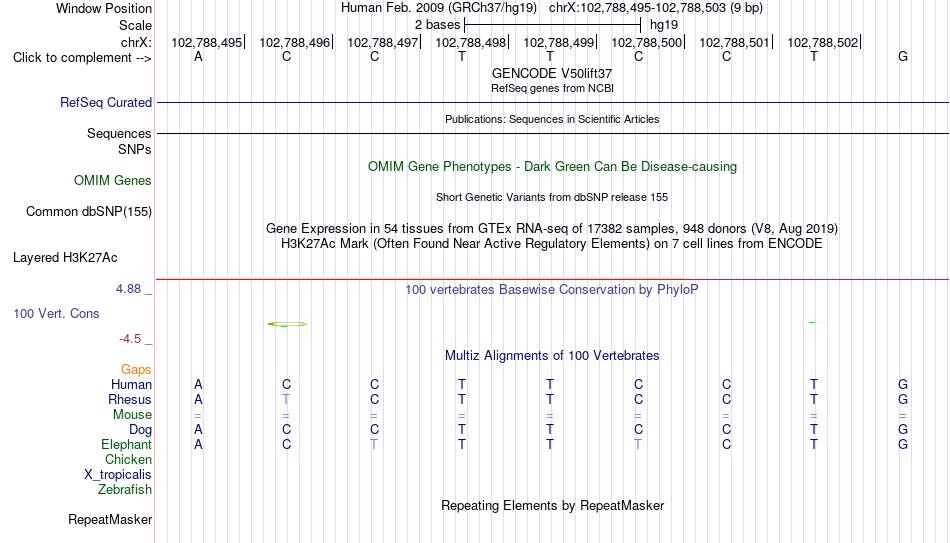
Task: Click the Layered H3K27Ac track label
Action: pyautogui.click(x=65, y=258)
